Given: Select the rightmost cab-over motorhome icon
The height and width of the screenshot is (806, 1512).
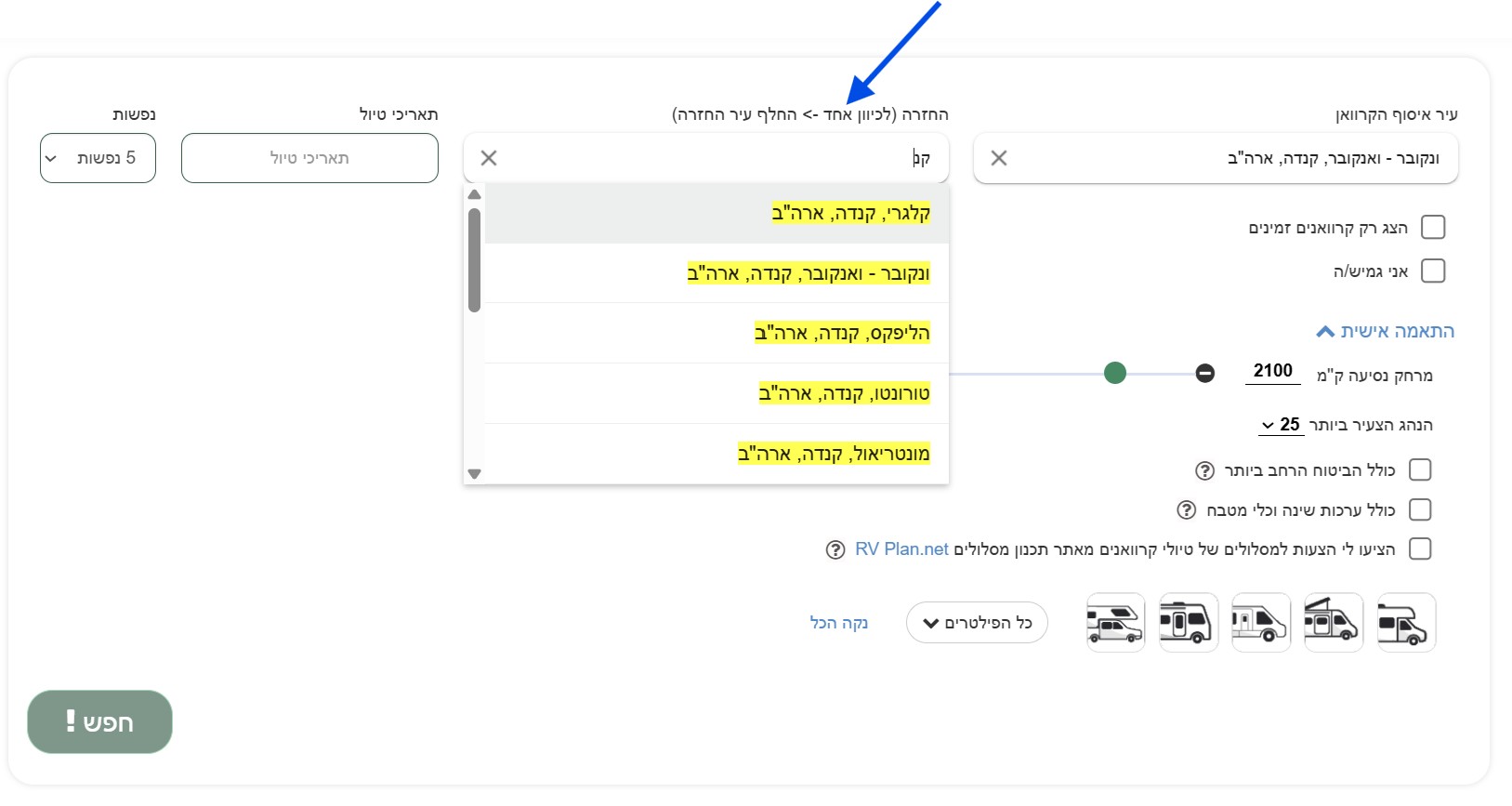Looking at the screenshot, I should pos(1405,623).
